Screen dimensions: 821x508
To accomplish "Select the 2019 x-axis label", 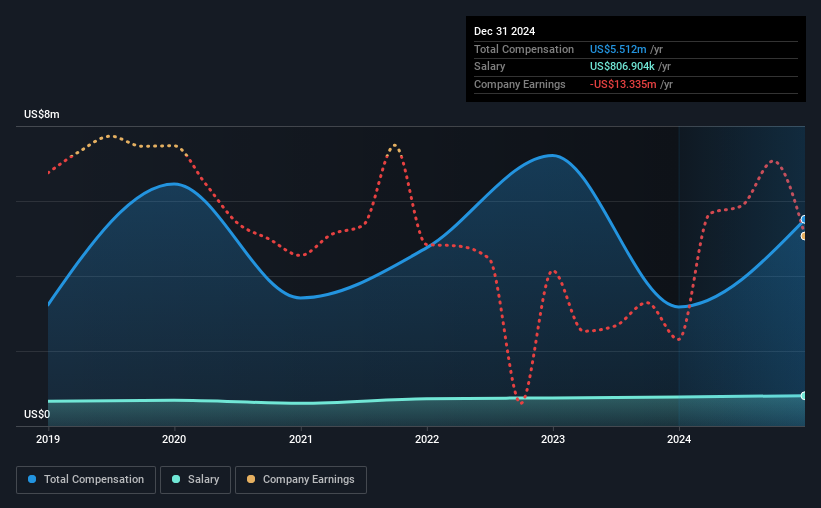I will click(x=48, y=439).
